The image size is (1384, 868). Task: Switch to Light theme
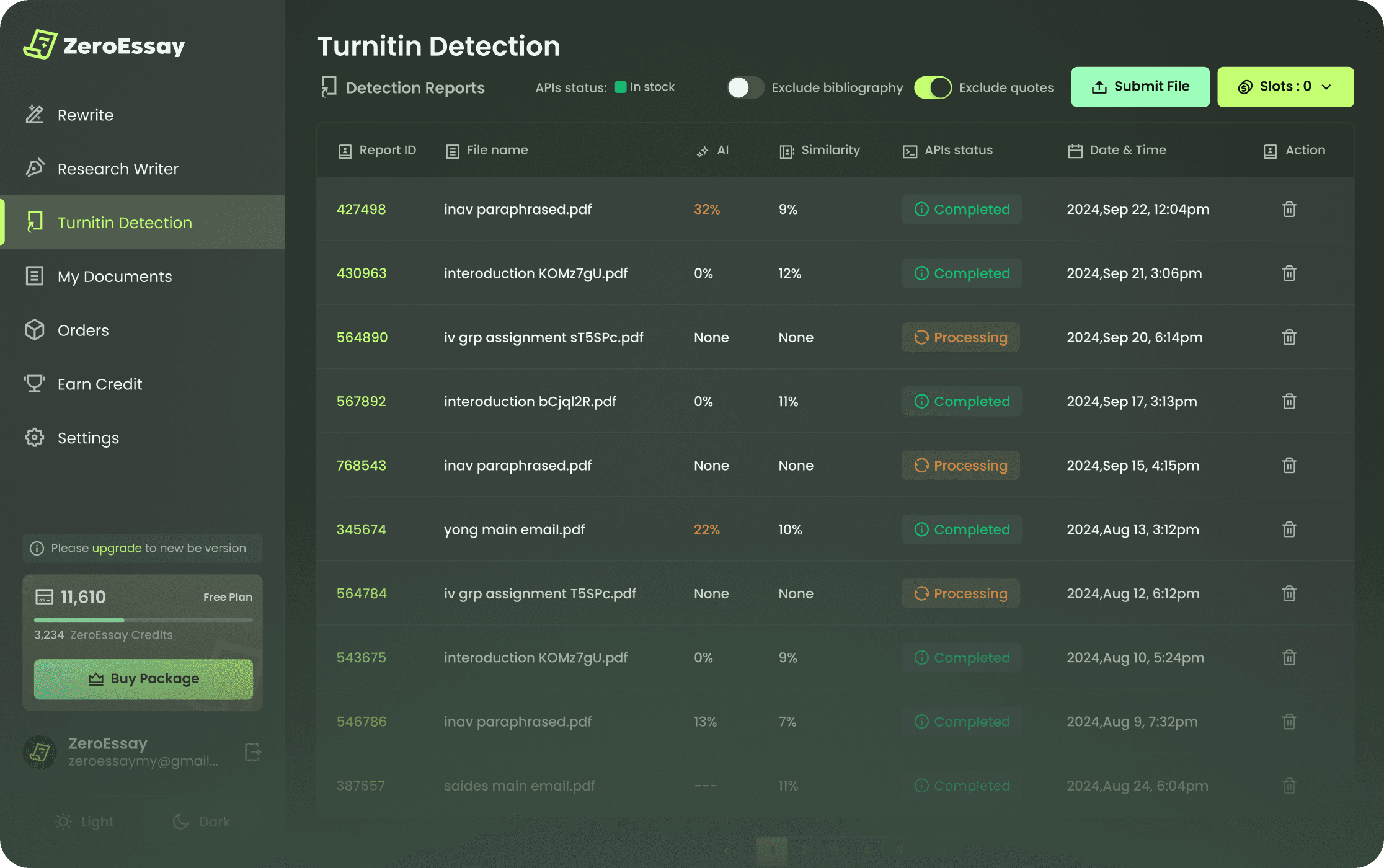pyautogui.click(x=85, y=821)
